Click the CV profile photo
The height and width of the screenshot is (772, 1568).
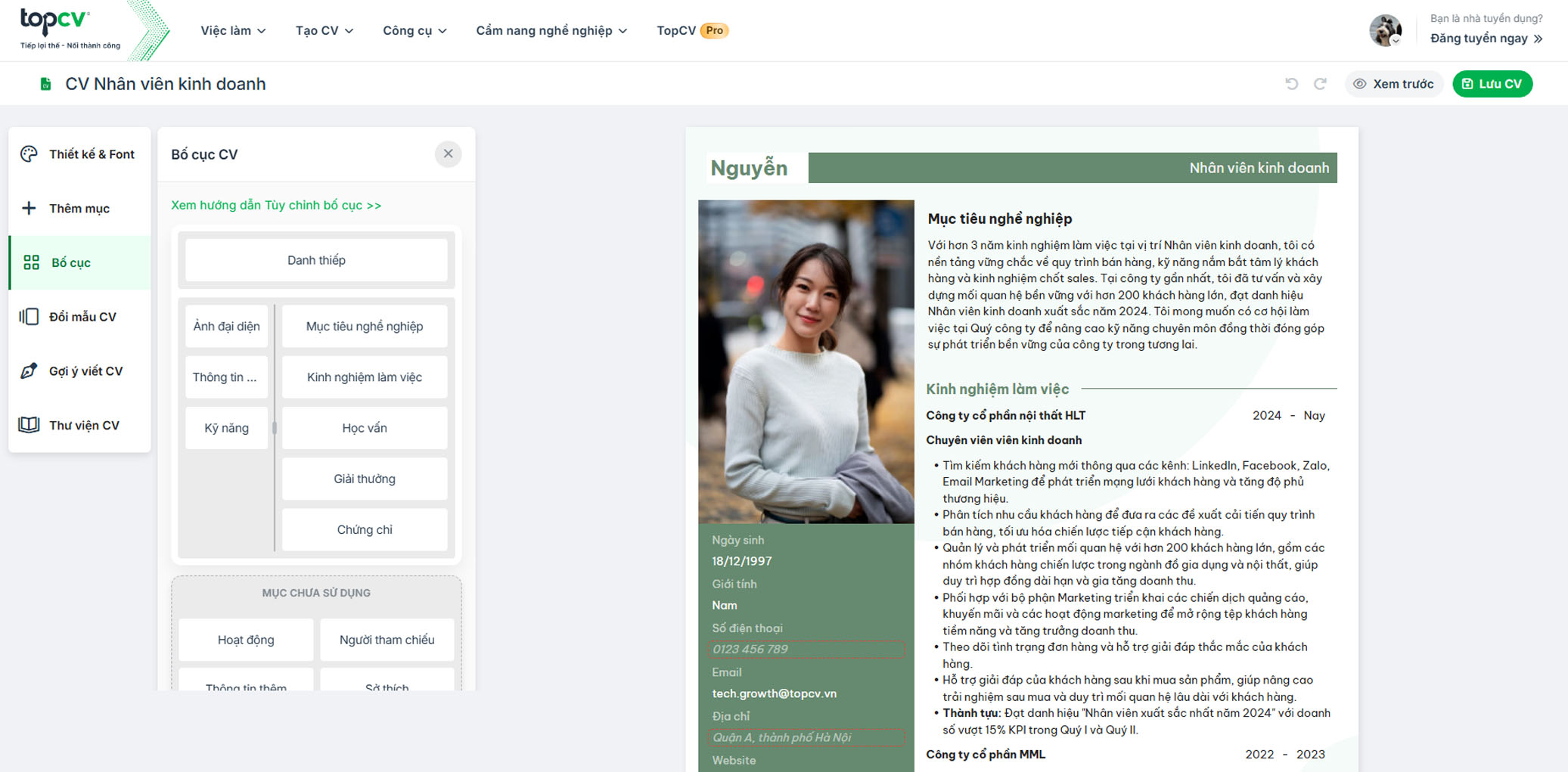click(806, 361)
